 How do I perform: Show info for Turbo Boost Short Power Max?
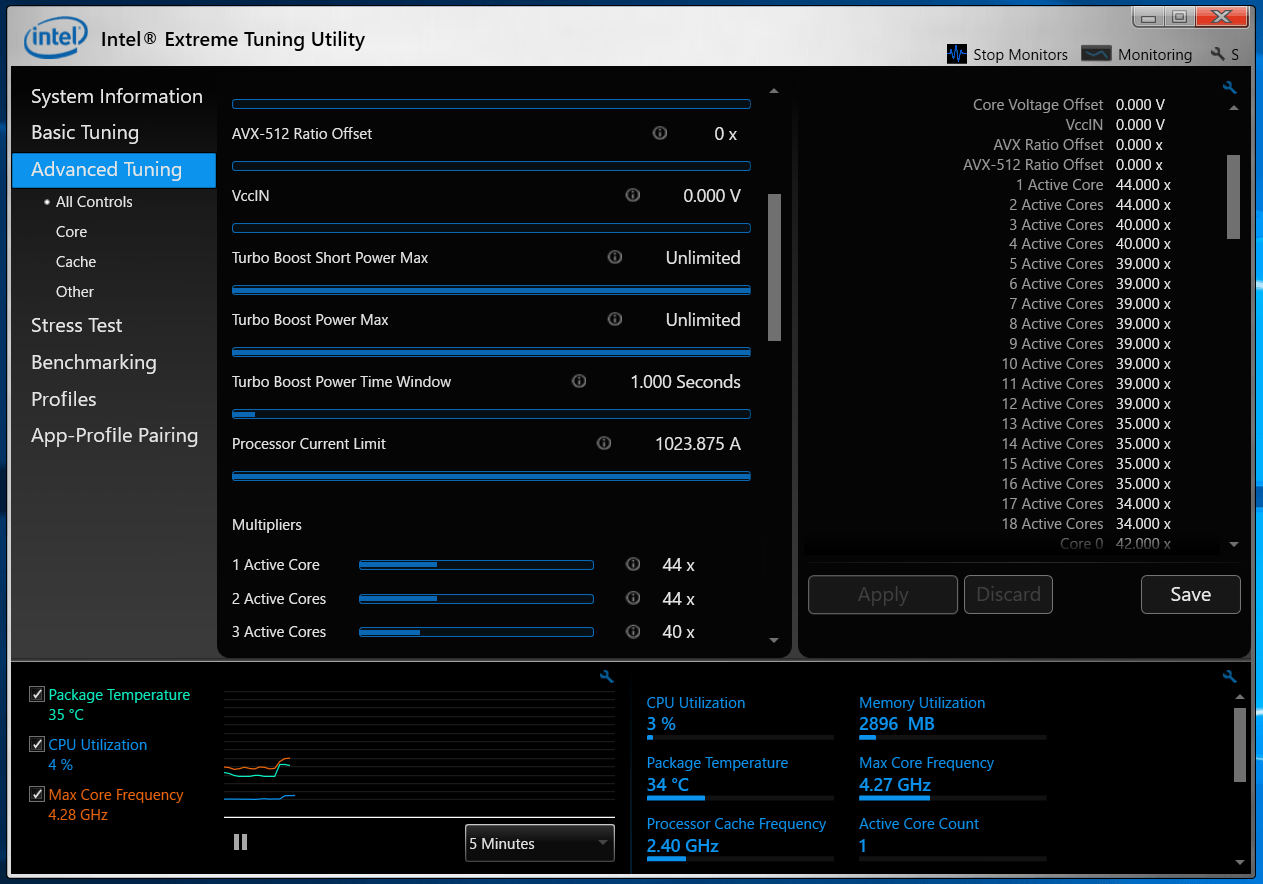pyautogui.click(x=615, y=257)
